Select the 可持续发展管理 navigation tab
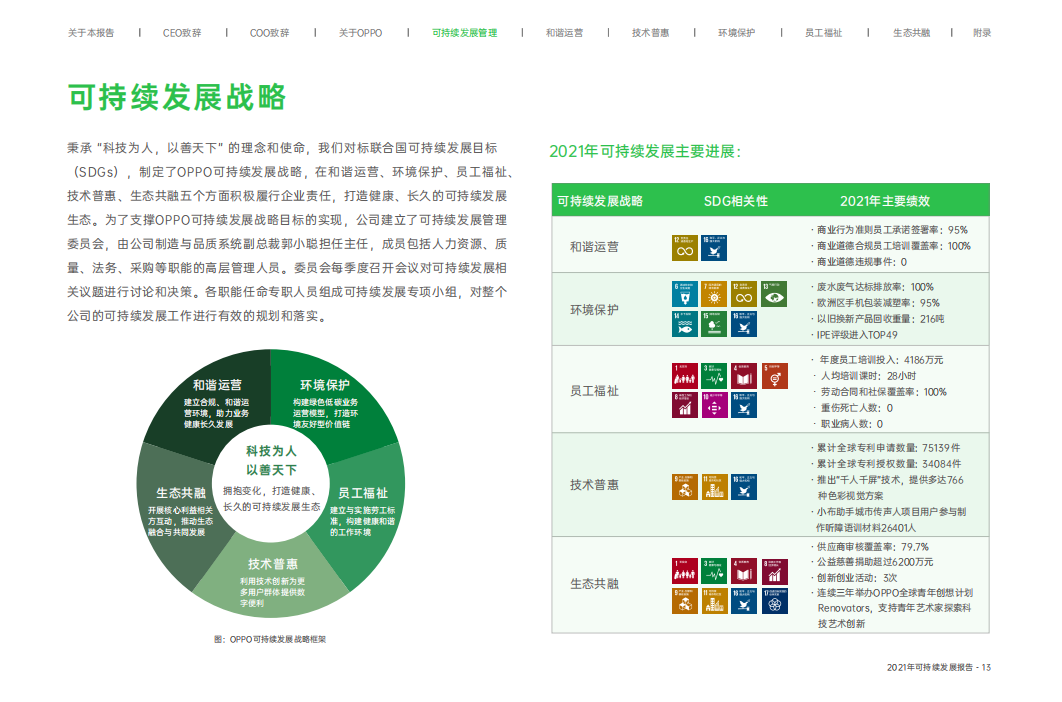The image size is (1062, 702). pos(465,33)
